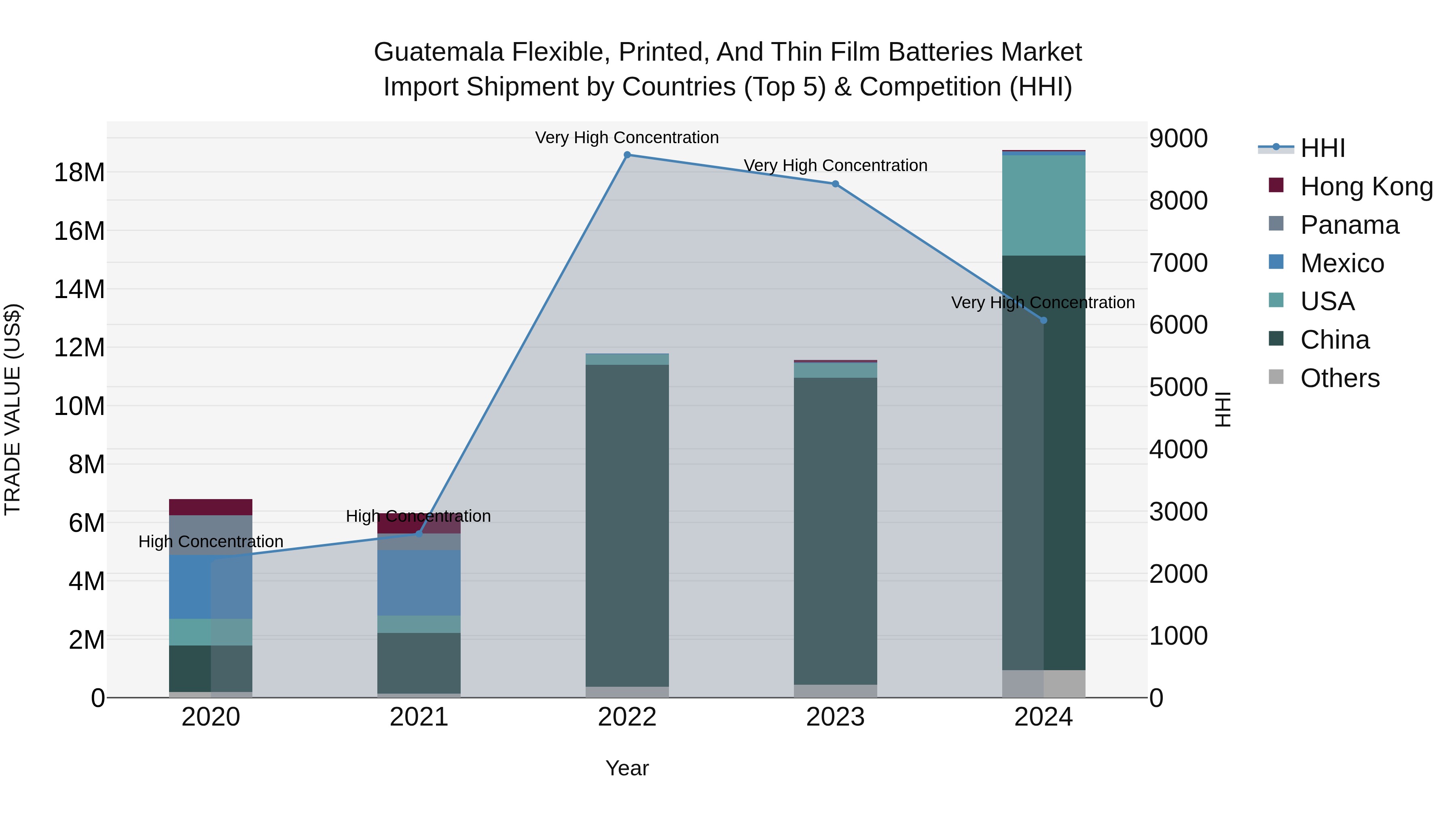
Task: Click the China segment of 2022 bar
Action: pyautogui.click(x=627, y=526)
